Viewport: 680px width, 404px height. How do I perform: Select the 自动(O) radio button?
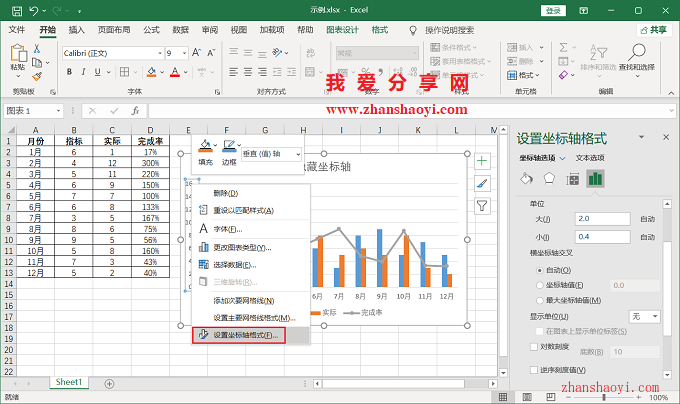(x=539, y=270)
